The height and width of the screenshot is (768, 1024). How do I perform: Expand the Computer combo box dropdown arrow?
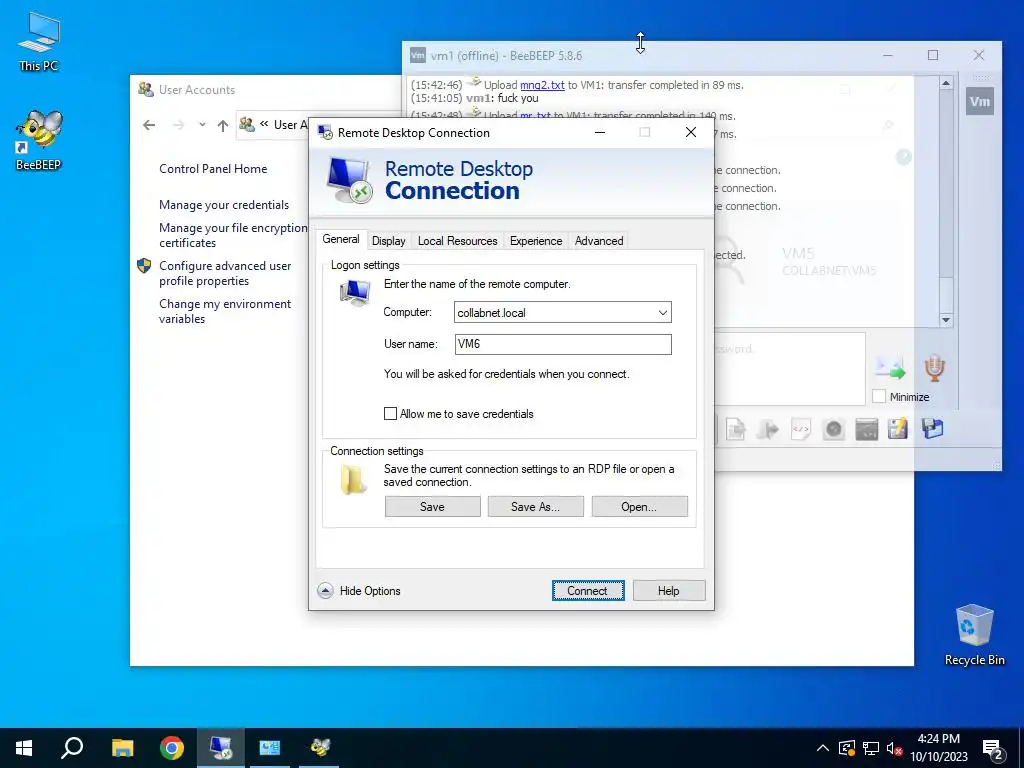[x=662, y=313]
